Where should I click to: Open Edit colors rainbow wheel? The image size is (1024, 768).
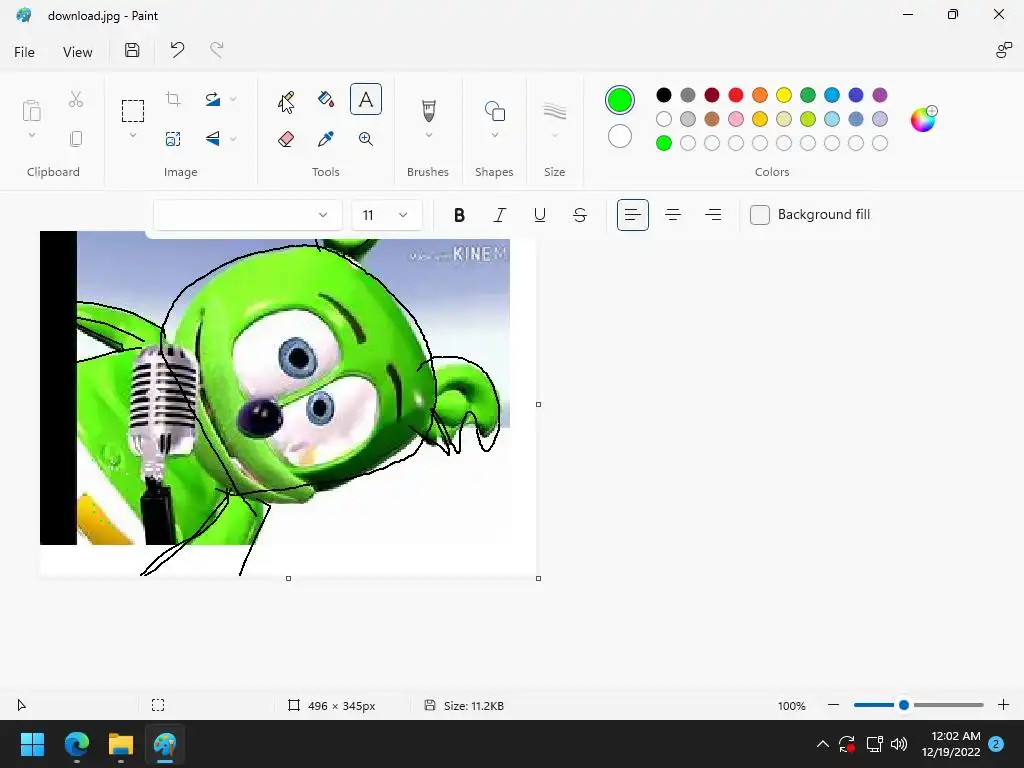923,119
